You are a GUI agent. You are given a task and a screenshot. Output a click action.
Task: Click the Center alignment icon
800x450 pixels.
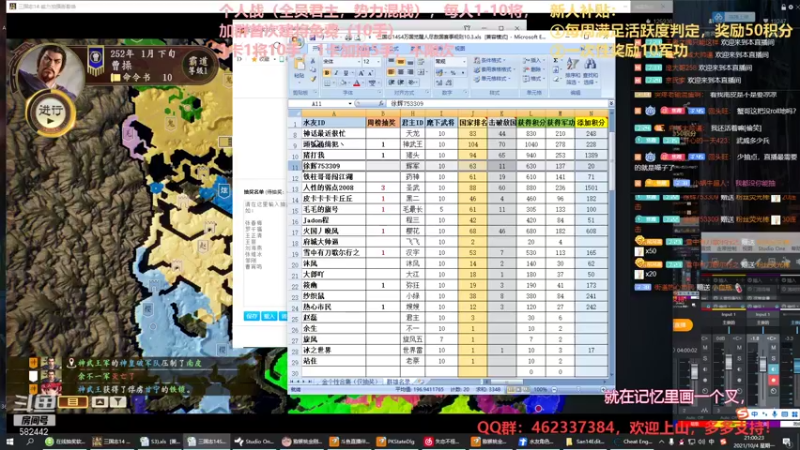coord(401,72)
